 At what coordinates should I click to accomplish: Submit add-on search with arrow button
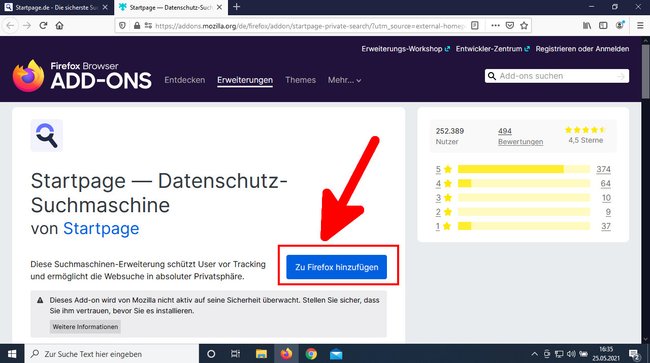621,76
